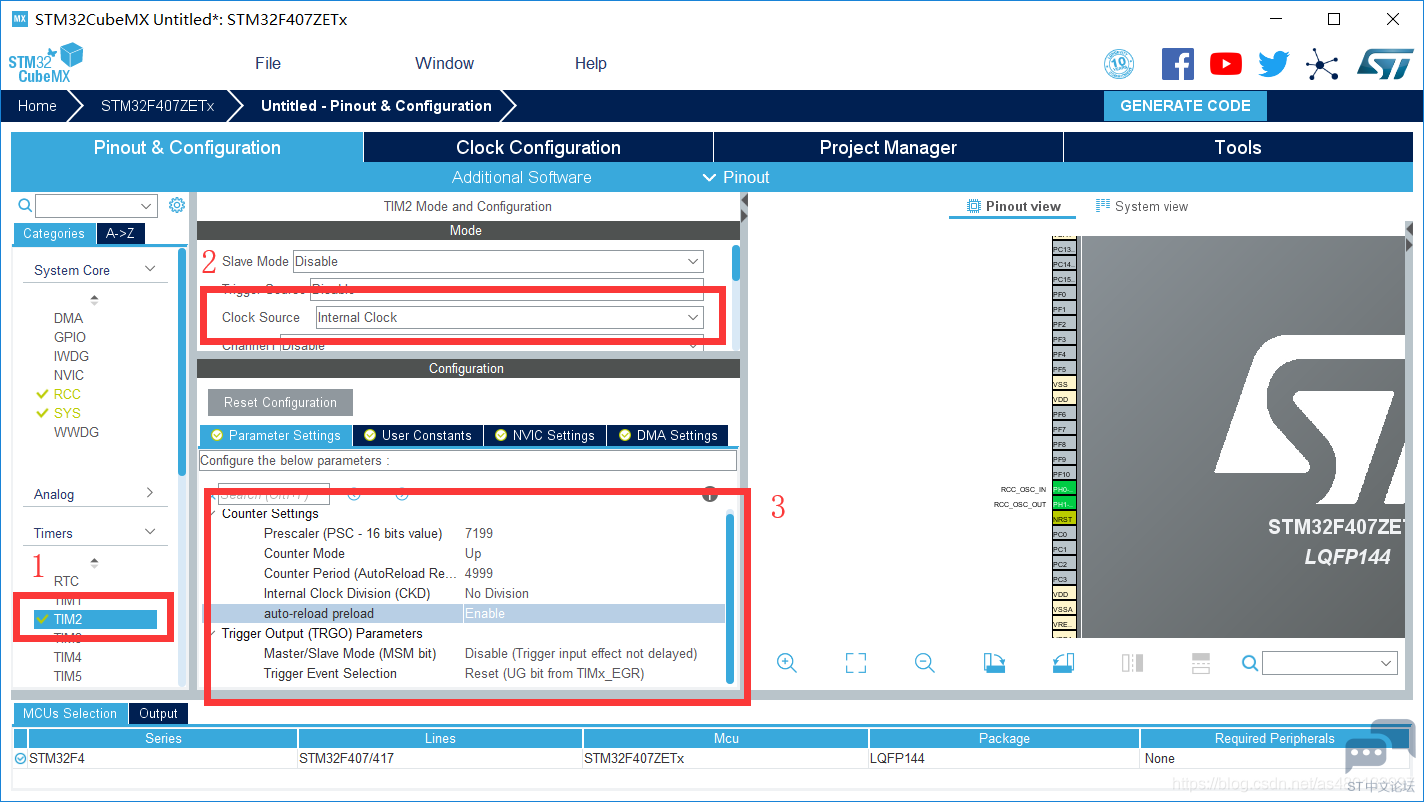
Task: Click the green RCC_OSC_IN pin
Action: [1062, 489]
